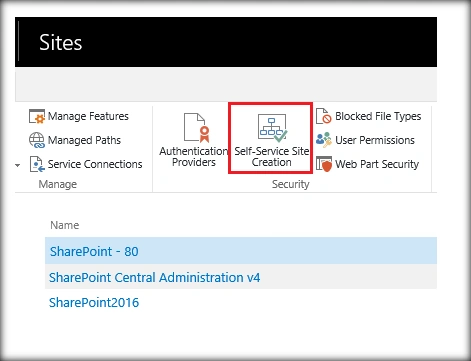Screen dimensions: 471x361
Task: Select the User Permissions text
Action: [x=375, y=140]
